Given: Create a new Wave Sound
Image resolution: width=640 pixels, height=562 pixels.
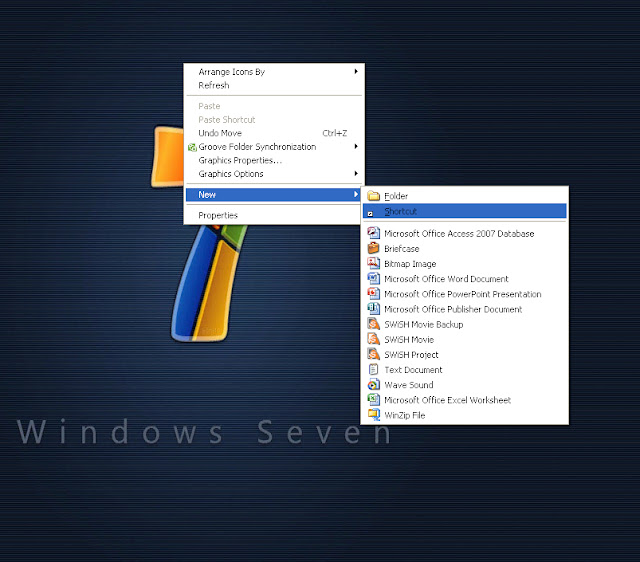Looking at the screenshot, I should point(464,385).
